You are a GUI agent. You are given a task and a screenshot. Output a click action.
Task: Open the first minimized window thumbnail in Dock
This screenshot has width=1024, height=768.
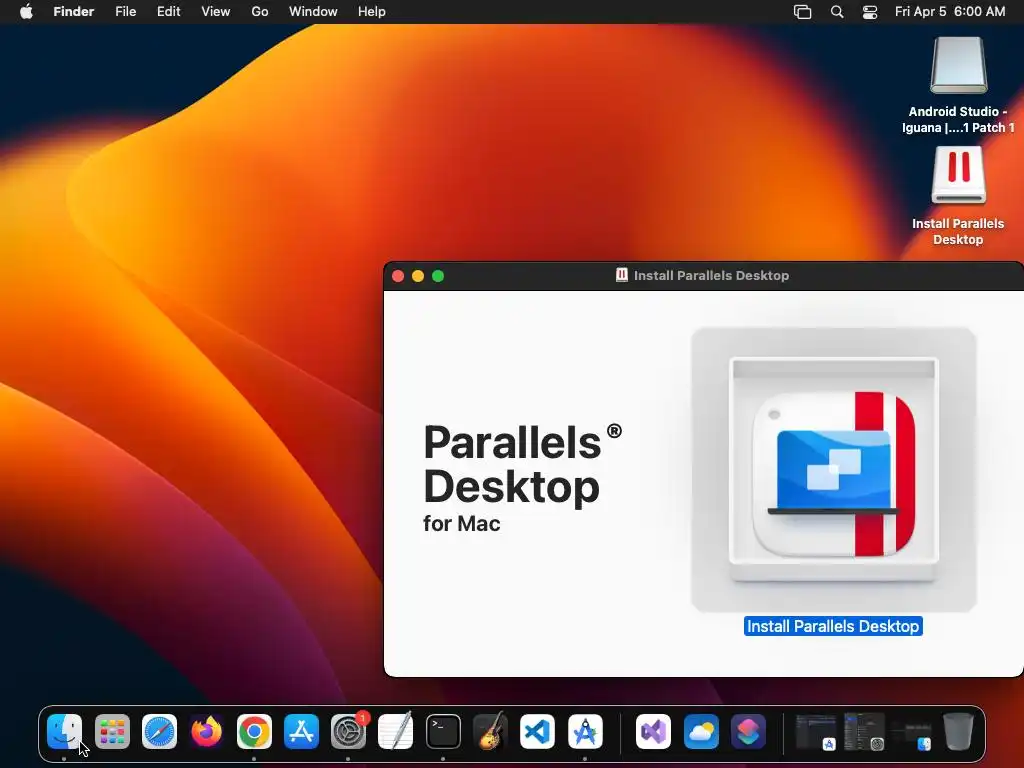[x=816, y=732]
